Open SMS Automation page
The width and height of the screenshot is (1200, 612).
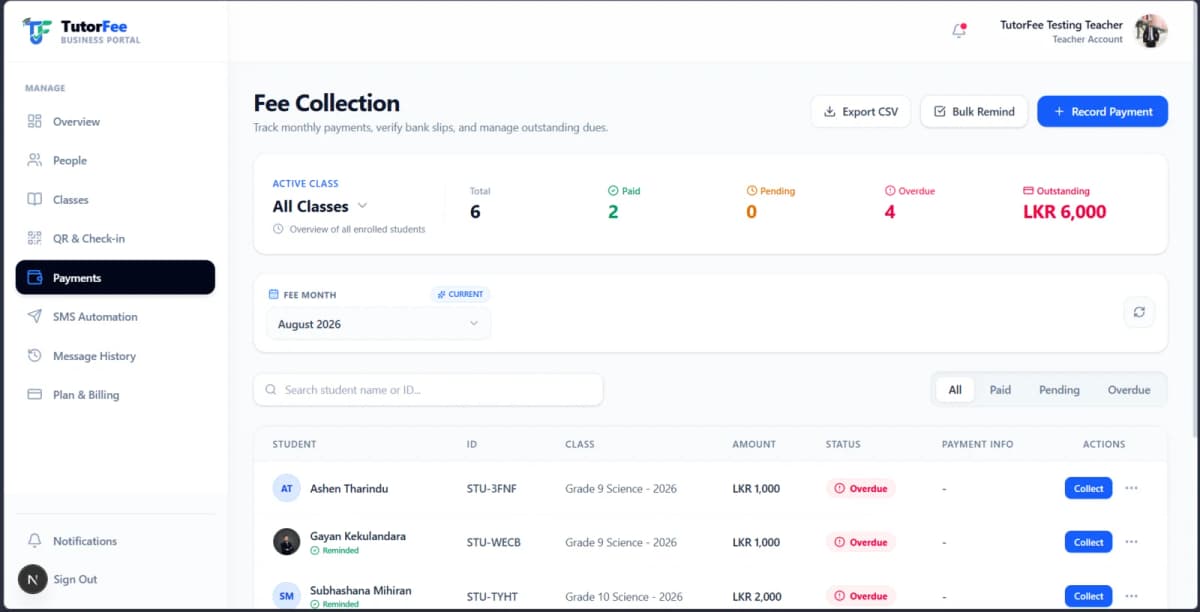(115, 317)
